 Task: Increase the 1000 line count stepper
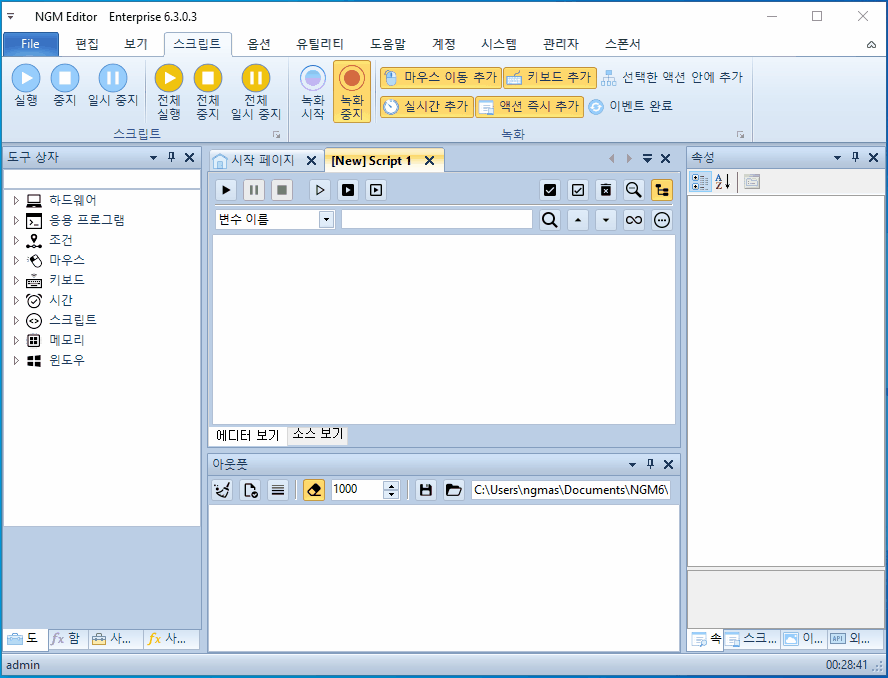tap(391, 485)
